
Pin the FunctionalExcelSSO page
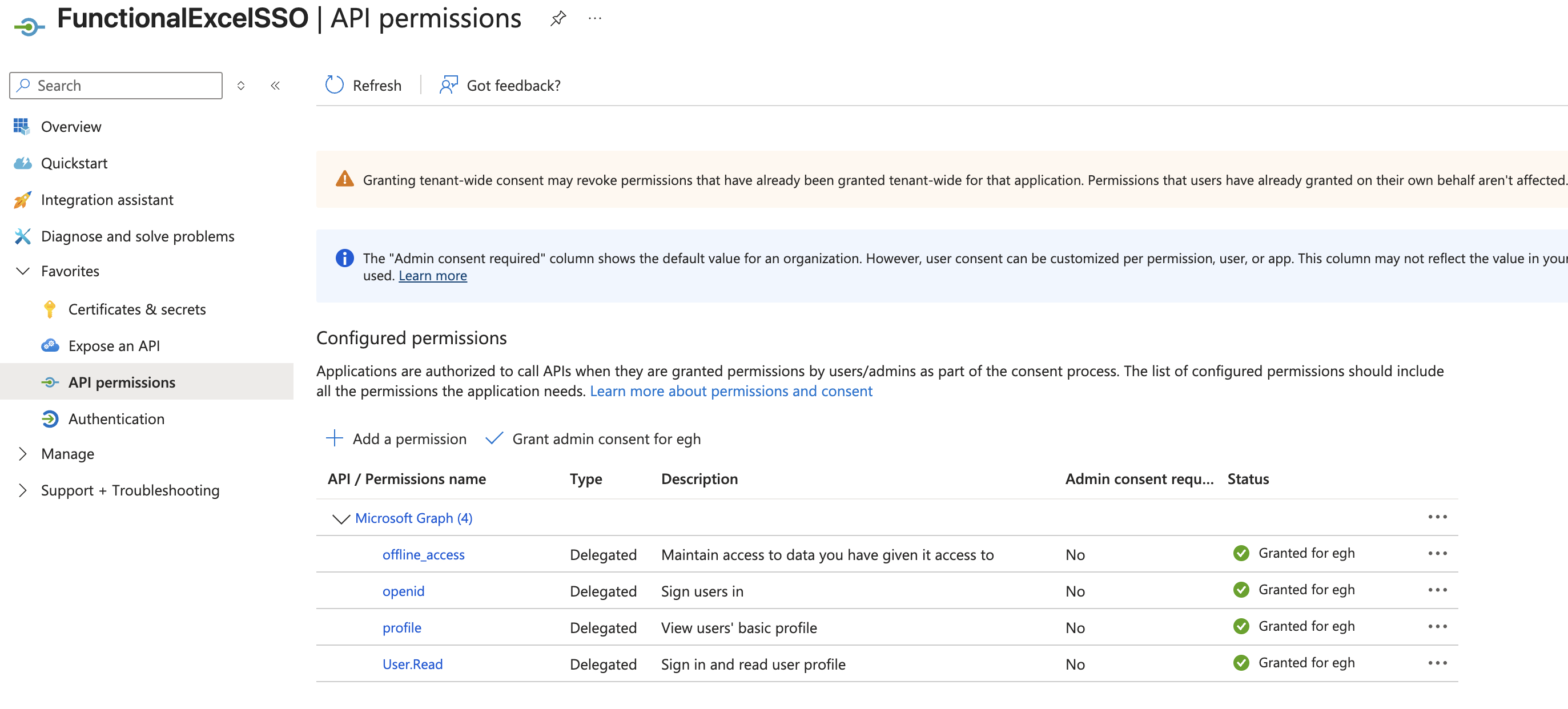(558, 19)
